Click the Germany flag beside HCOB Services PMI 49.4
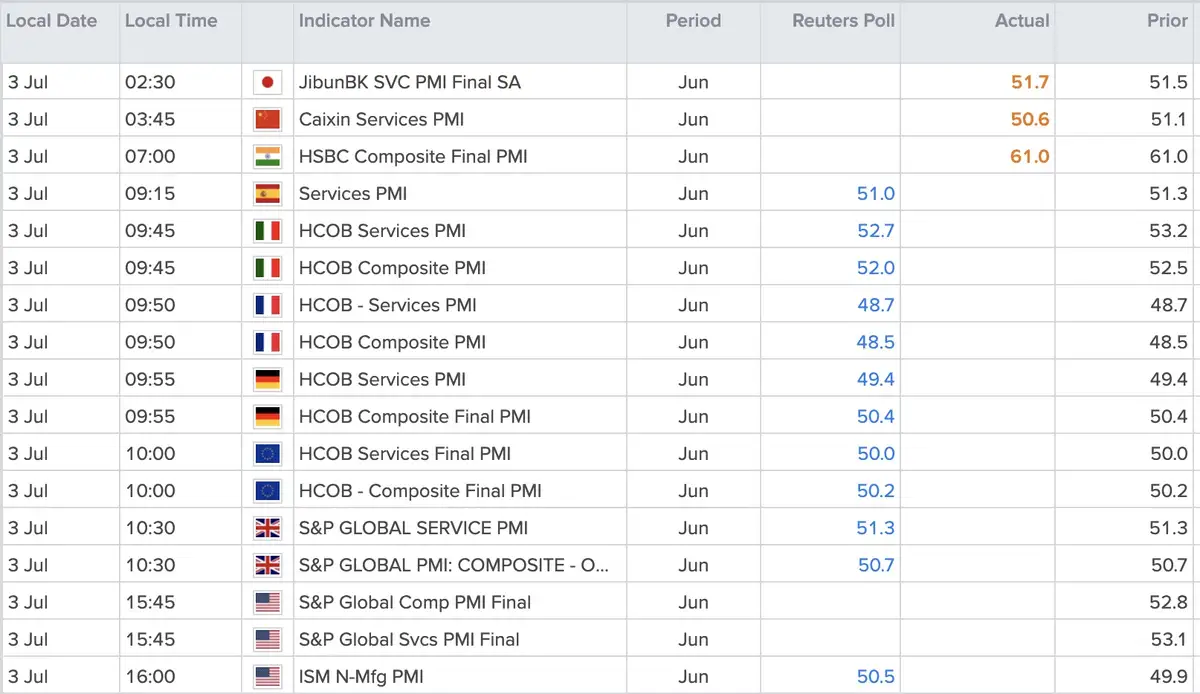 (267, 379)
